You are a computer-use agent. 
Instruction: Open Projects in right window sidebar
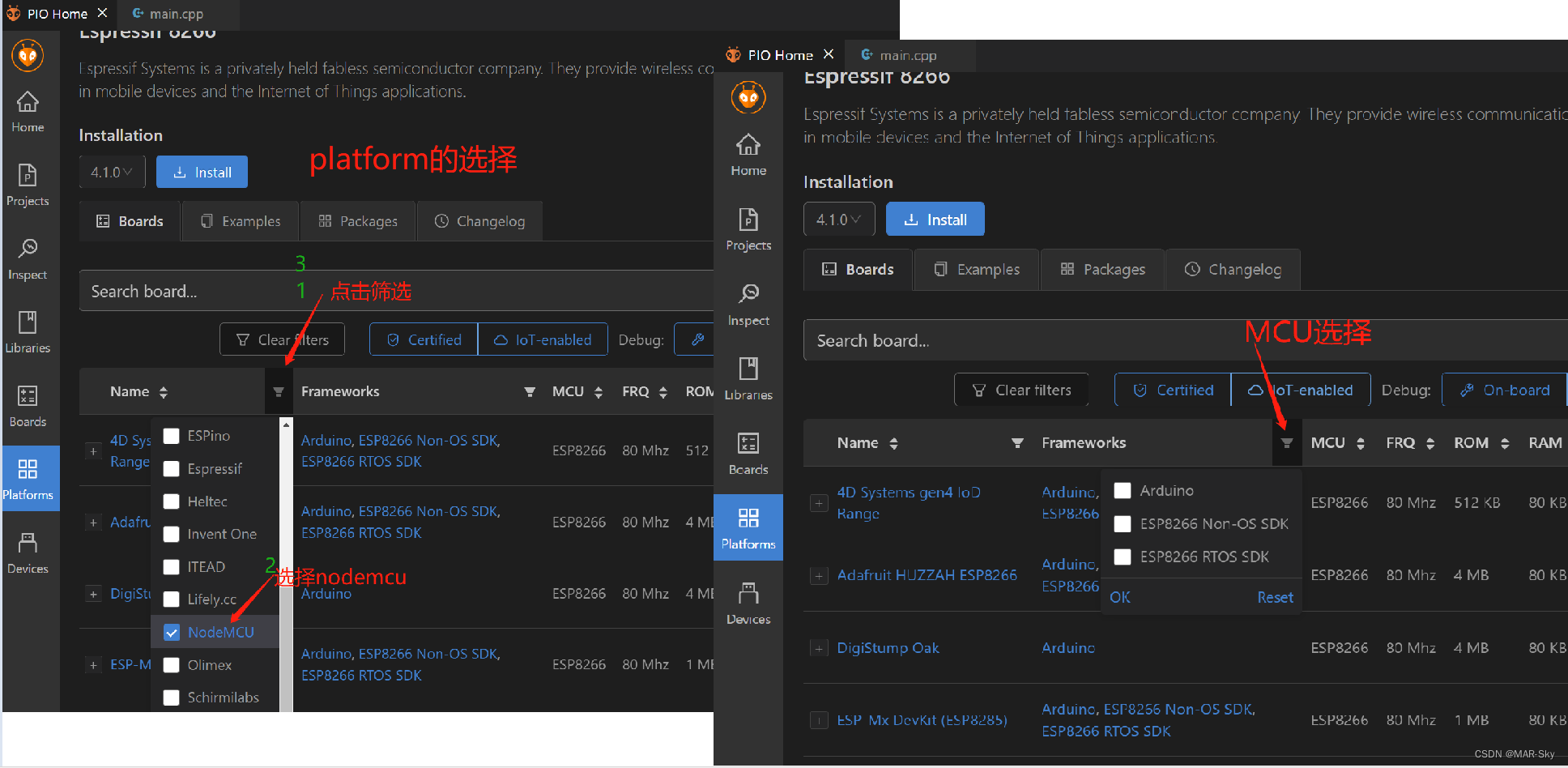[x=748, y=229]
